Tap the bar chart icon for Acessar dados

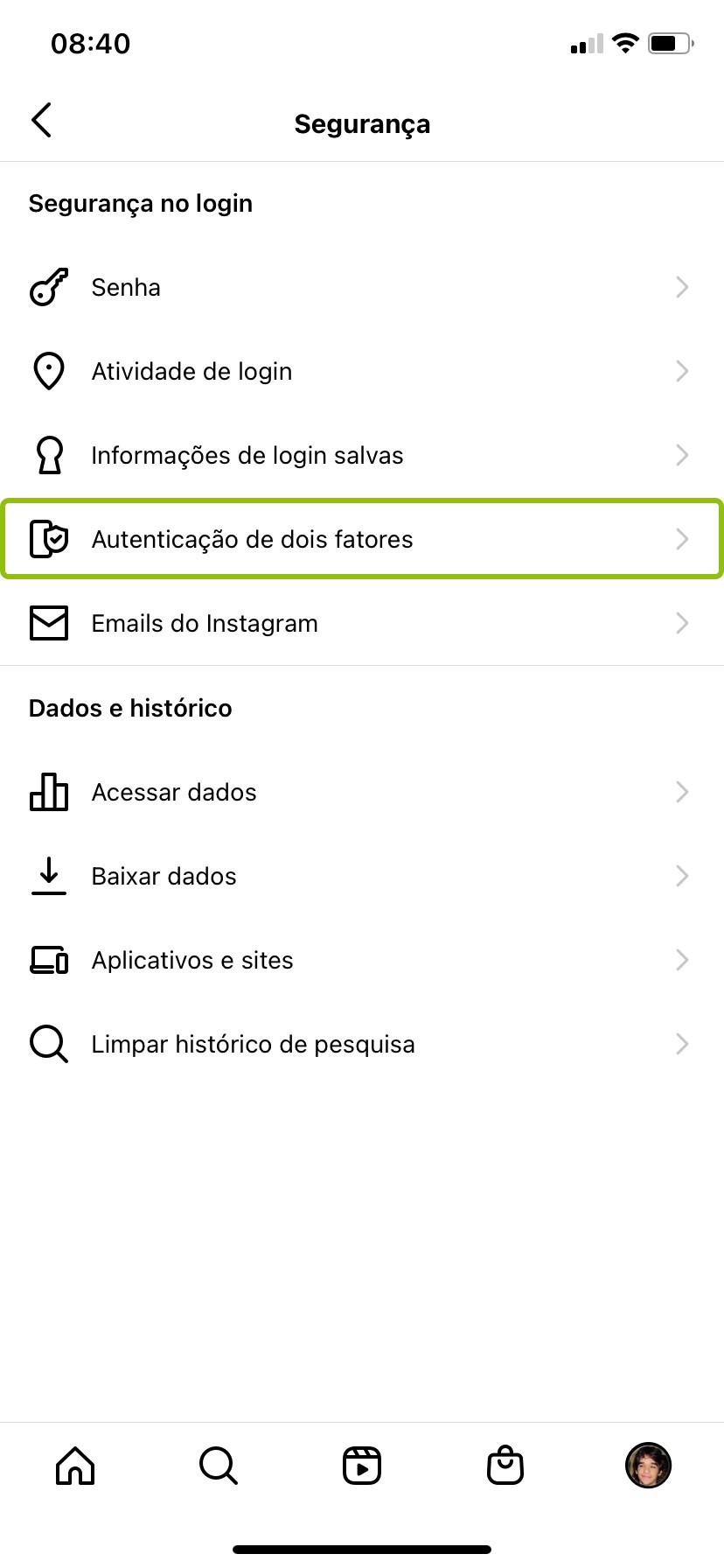[49, 792]
